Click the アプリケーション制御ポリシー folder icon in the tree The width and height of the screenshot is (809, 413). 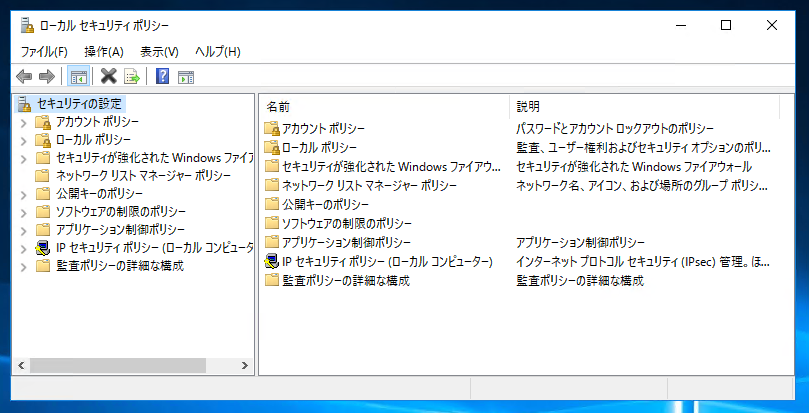[x=43, y=229]
